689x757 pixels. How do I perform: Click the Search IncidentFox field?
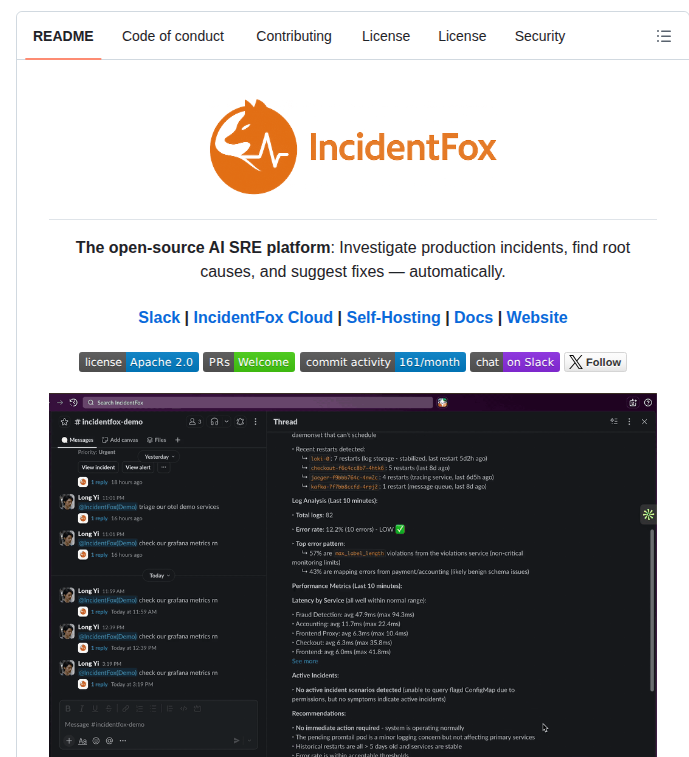258,402
